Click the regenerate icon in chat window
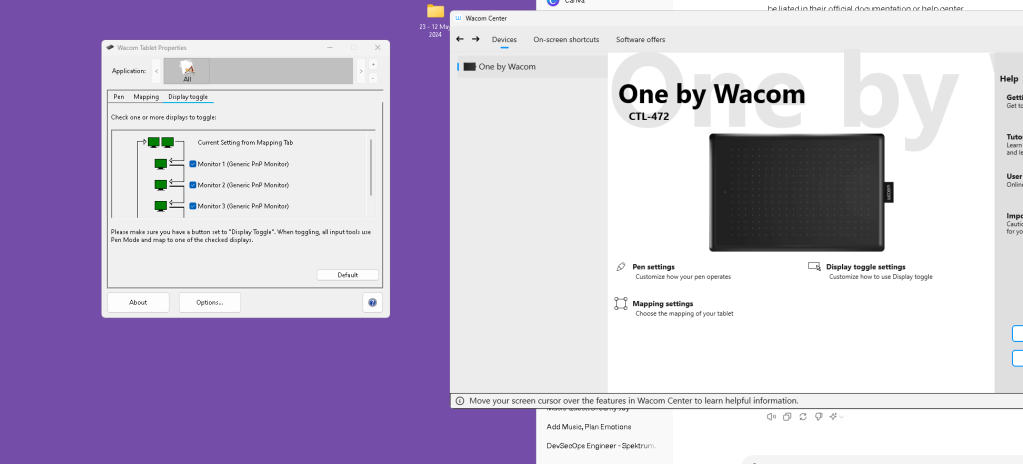Viewport: 1023px width, 464px height. (802, 416)
